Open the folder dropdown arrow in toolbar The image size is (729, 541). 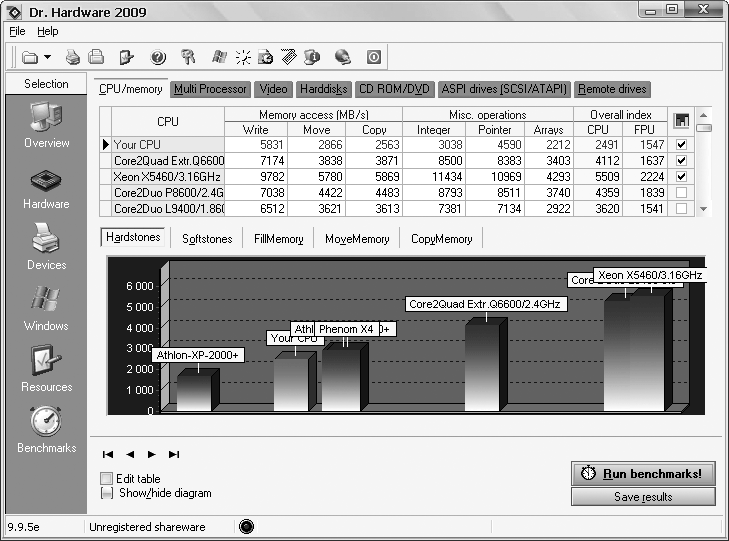[47, 57]
